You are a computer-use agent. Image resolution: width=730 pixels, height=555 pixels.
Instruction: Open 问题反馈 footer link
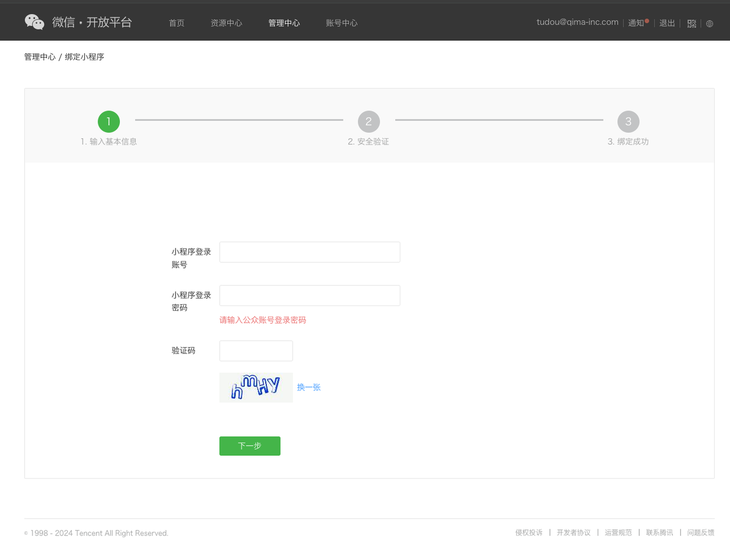click(x=701, y=533)
